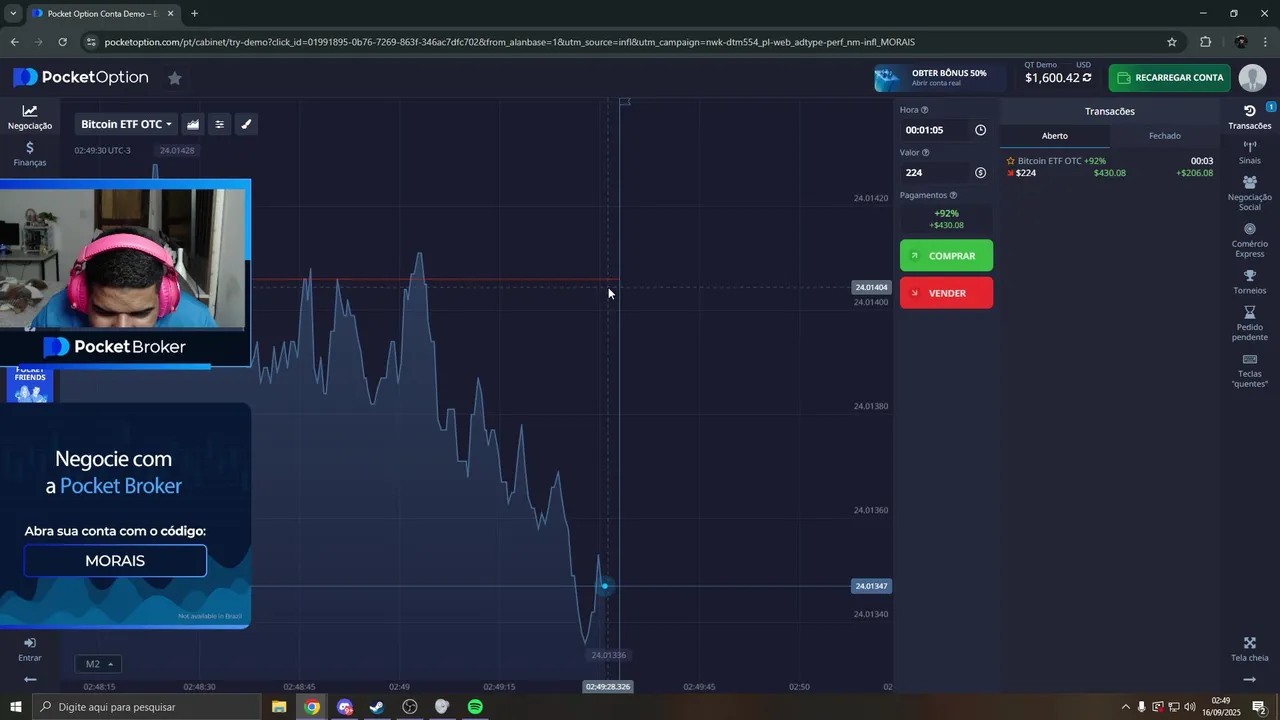
Task: Show hidden system tray icons
Action: pyautogui.click(x=1125, y=707)
